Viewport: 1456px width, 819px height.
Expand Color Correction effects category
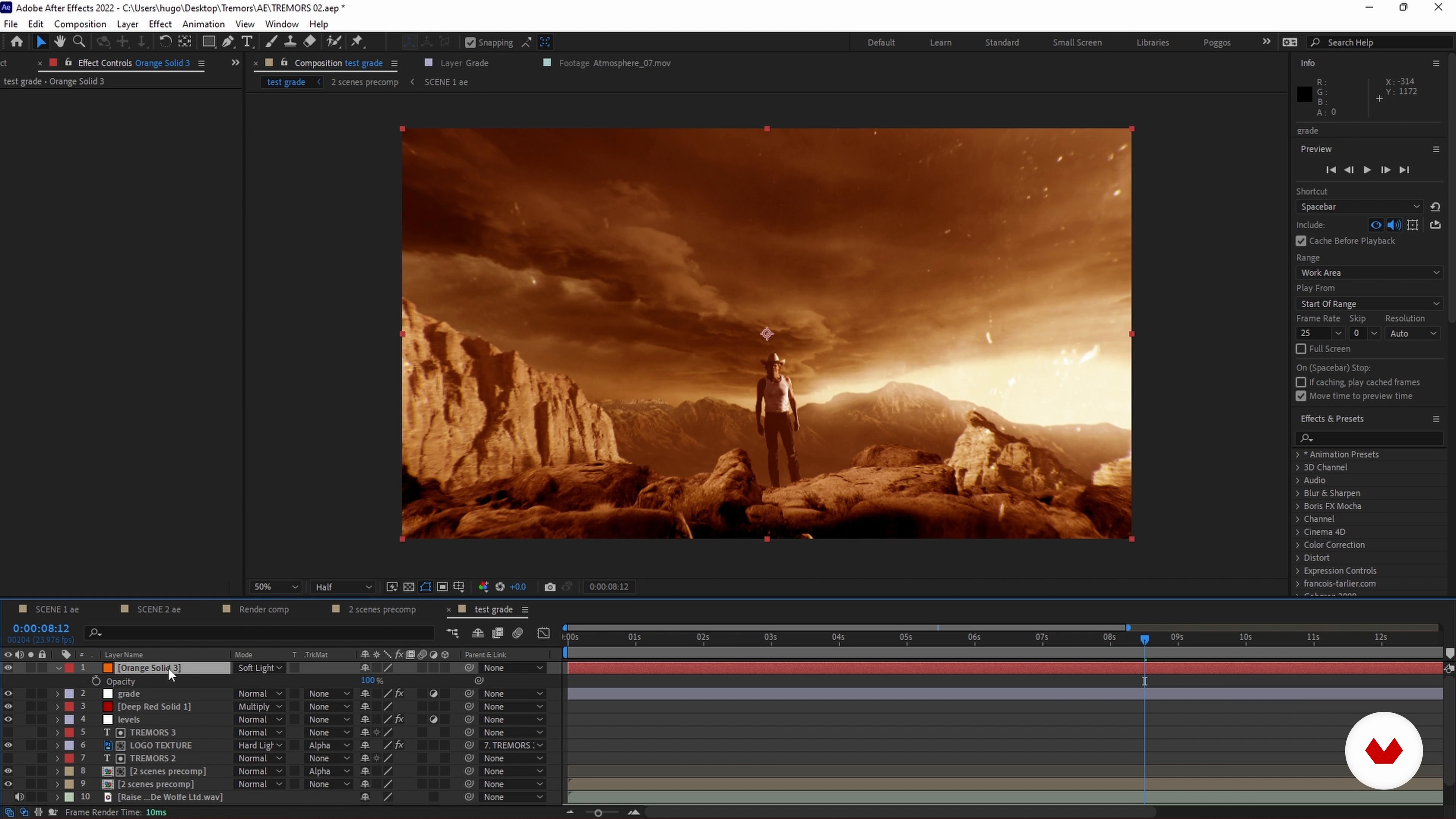1298,545
